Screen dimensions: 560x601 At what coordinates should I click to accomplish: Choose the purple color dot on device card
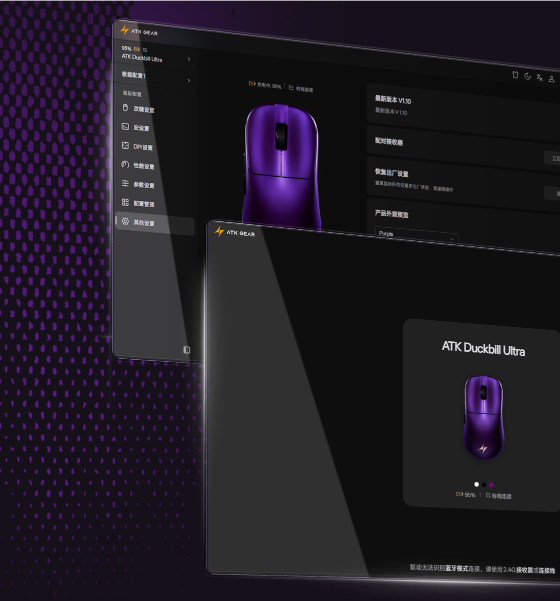pyautogui.click(x=491, y=485)
